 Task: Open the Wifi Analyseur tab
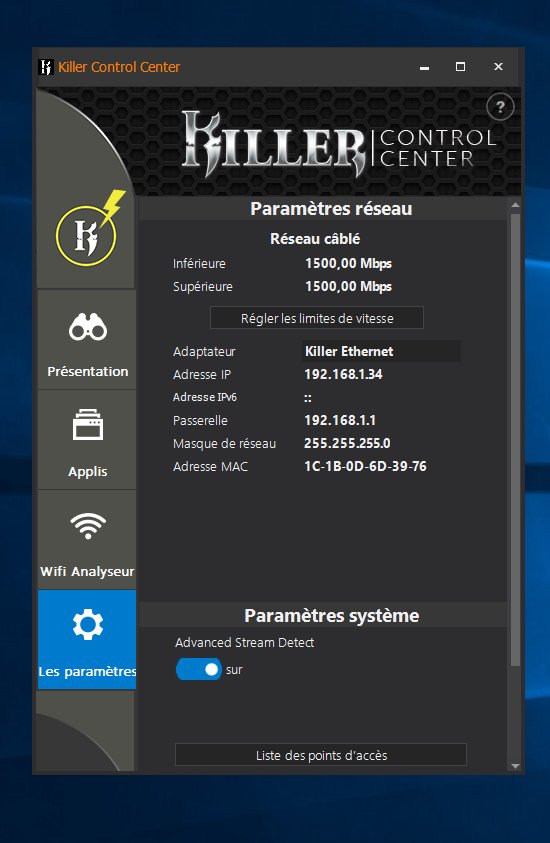87,540
